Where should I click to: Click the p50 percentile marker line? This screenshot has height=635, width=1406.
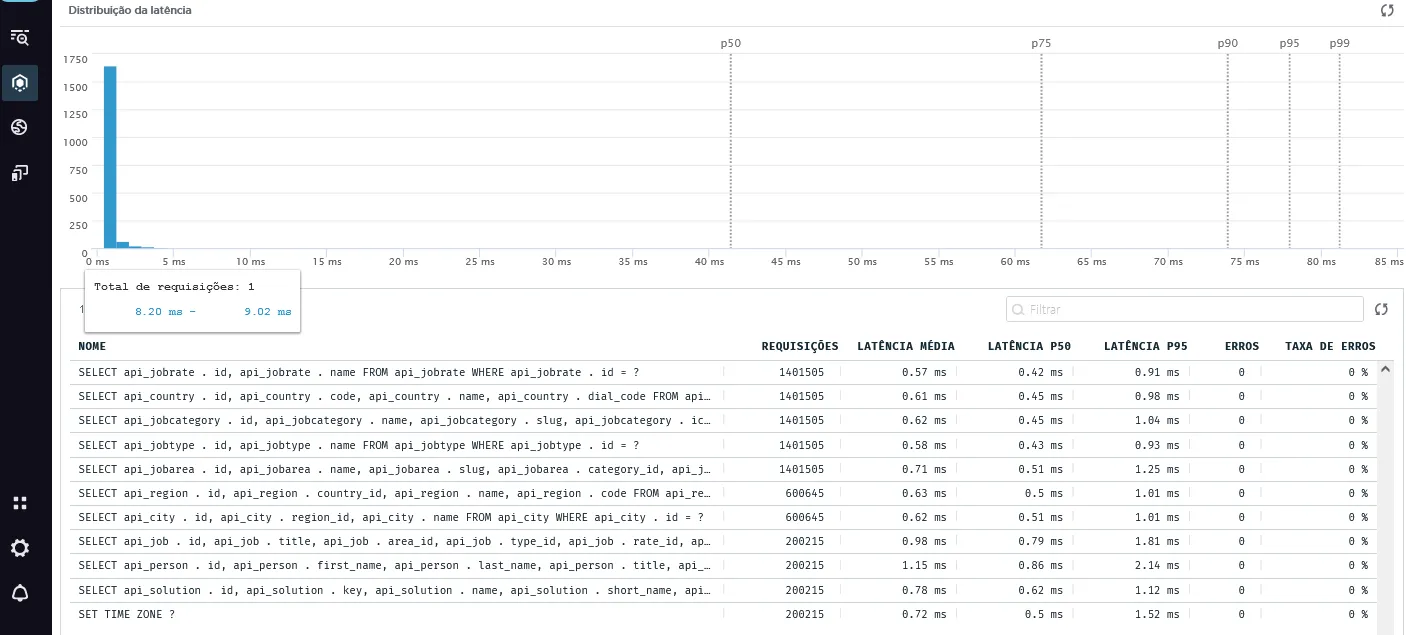tap(731, 150)
